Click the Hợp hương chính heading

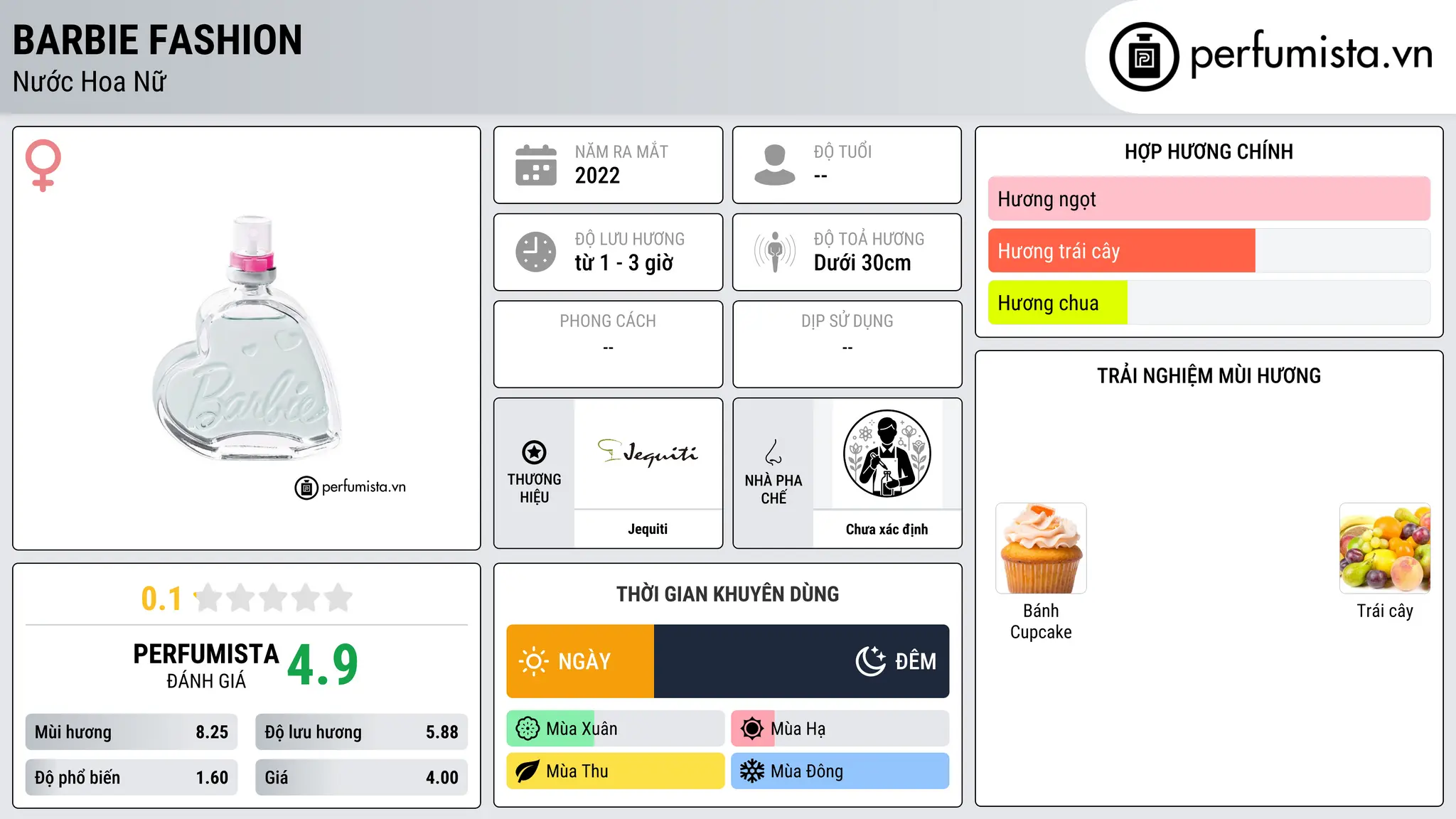1209,151
